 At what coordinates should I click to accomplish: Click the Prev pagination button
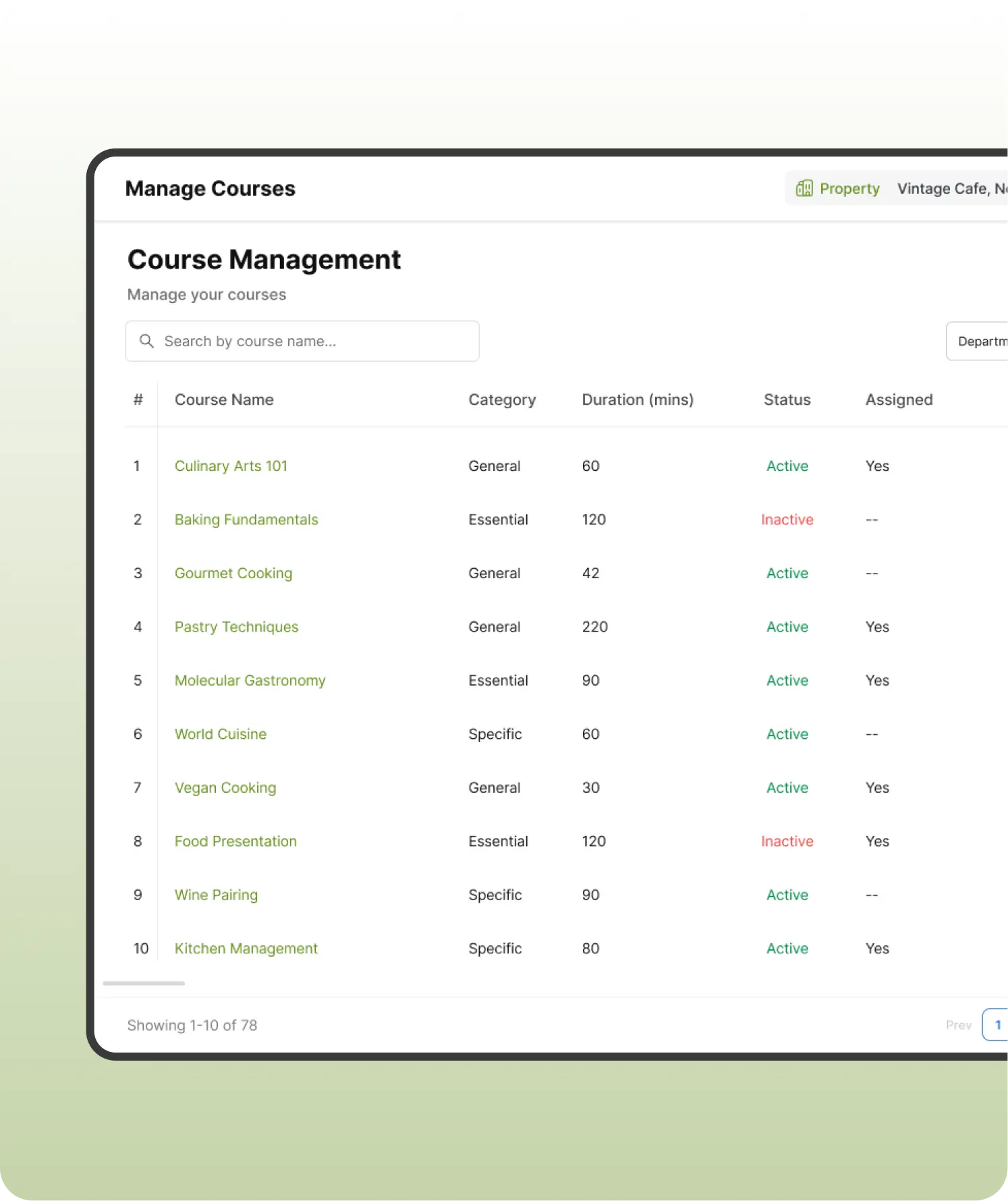[x=958, y=1025]
